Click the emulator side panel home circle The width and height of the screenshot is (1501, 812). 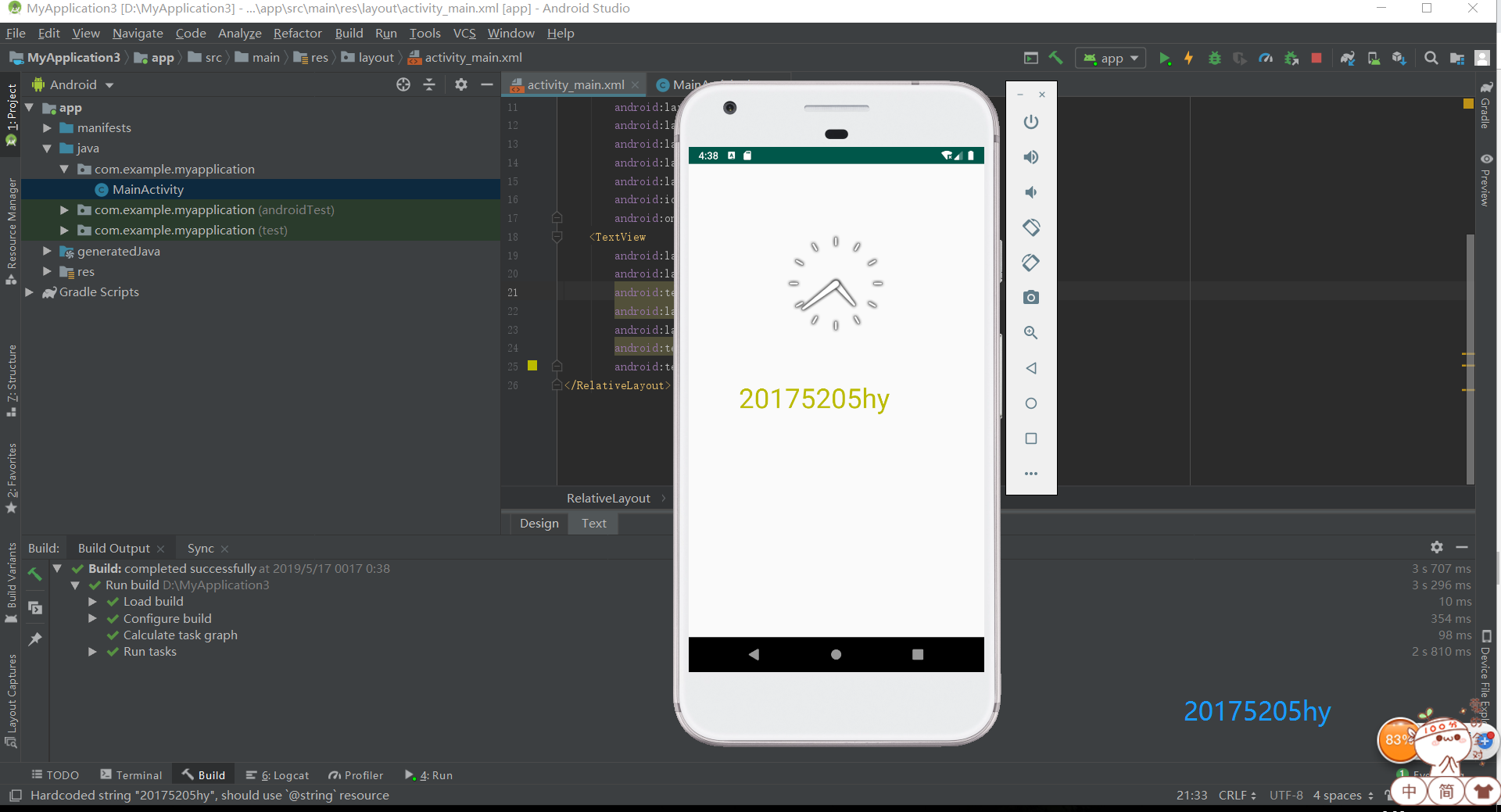[x=1031, y=403]
